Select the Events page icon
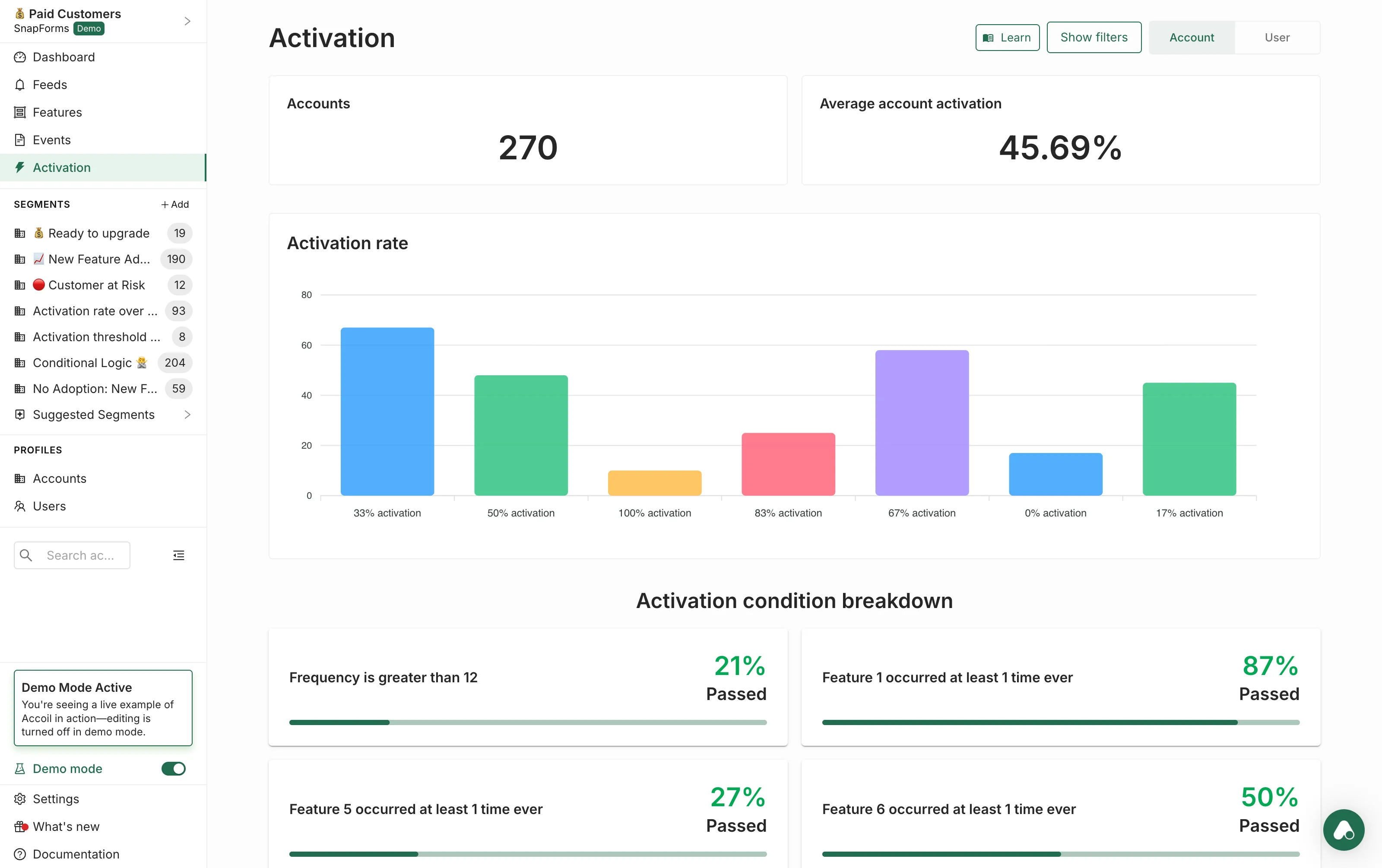This screenshot has height=868, width=1382. [19, 139]
